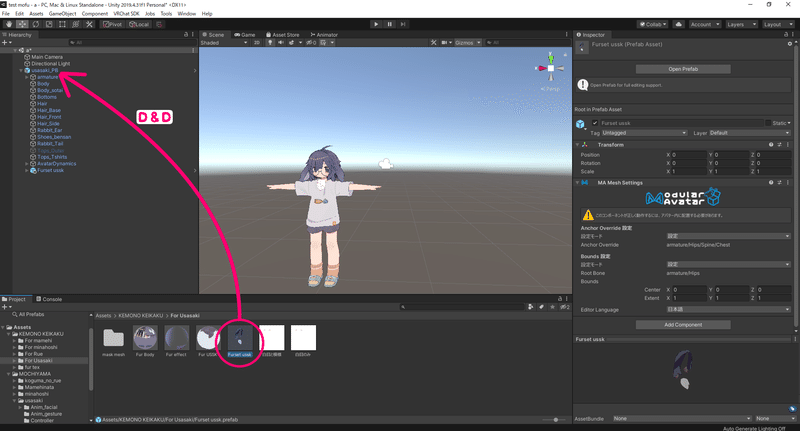This screenshot has height=431, width=800.
Task: Toggle scene audio
Action: pyautogui.click(x=281, y=42)
